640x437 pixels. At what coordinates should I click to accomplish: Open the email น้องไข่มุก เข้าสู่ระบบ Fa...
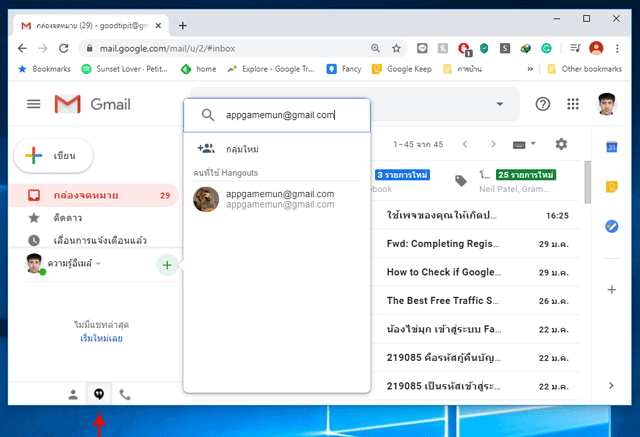click(x=477, y=329)
